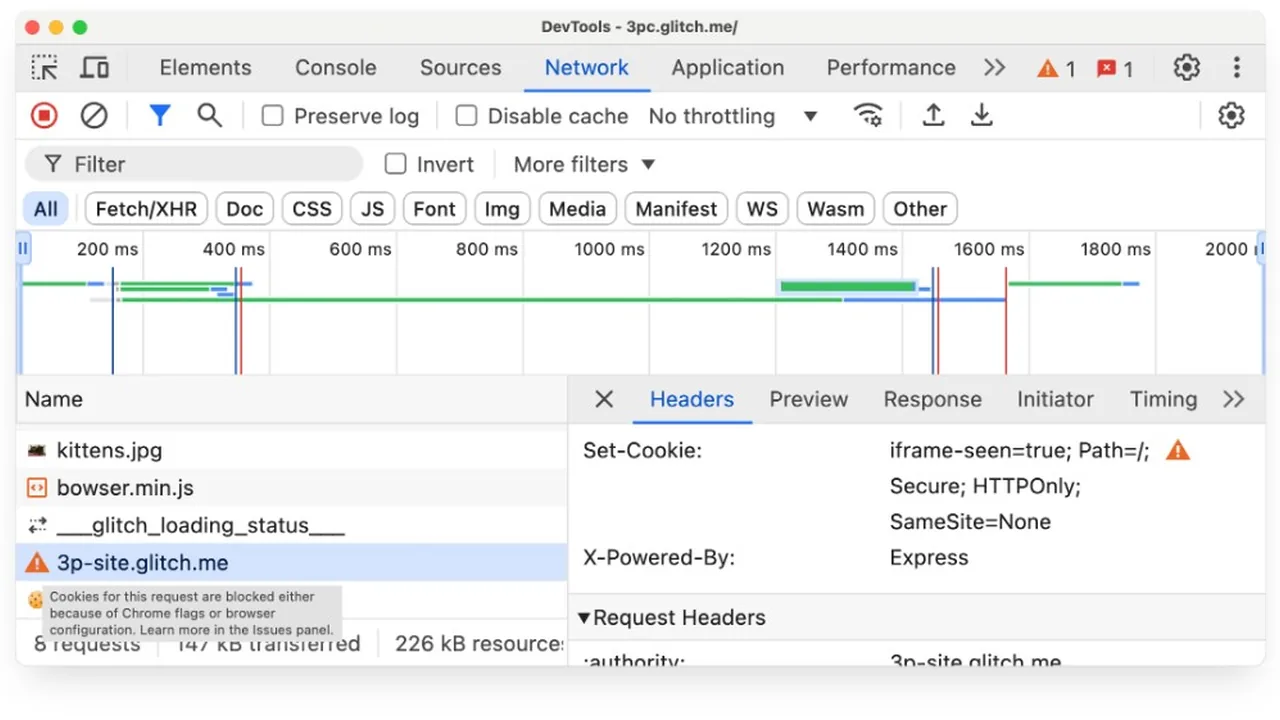Open the No throttling dropdown
The height and width of the screenshot is (720, 1280).
pyautogui.click(x=733, y=116)
